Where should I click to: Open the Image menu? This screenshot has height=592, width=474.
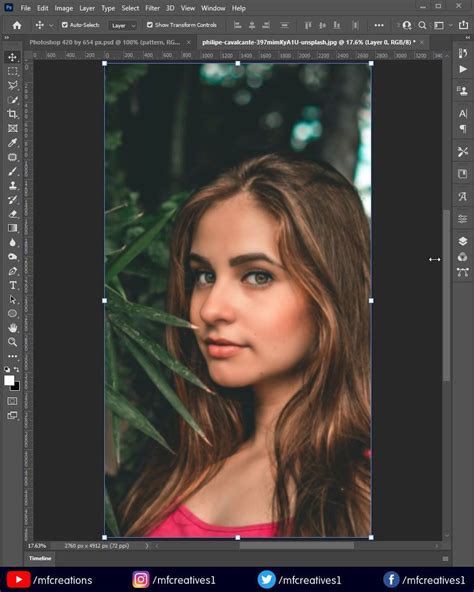[63, 8]
